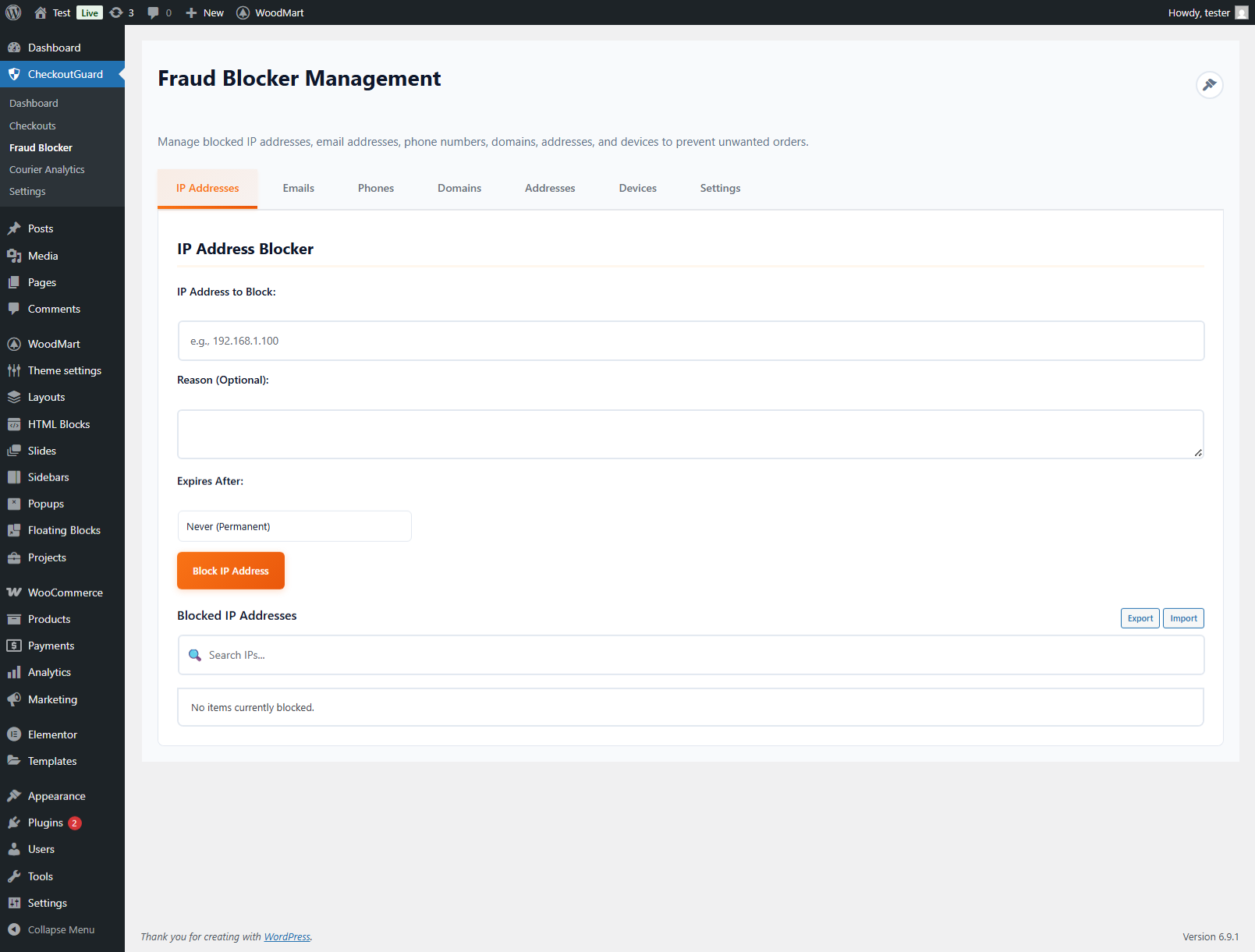Click the Export button
The height and width of the screenshot is (952, 1255).
tap(1140, 618)
